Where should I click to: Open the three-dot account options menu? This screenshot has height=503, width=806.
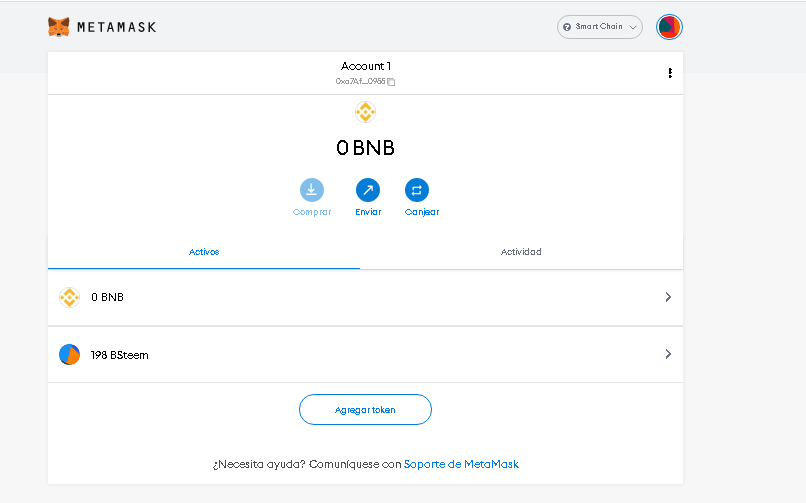670,73
